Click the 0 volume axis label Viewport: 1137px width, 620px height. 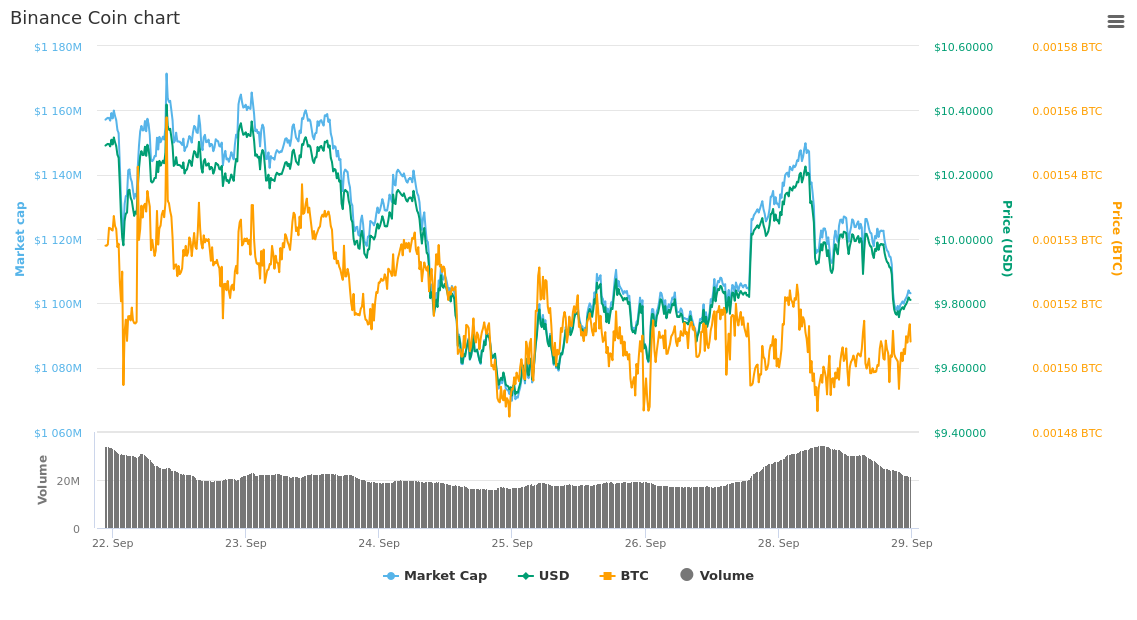pyautogui.click(x=76, y=529)
